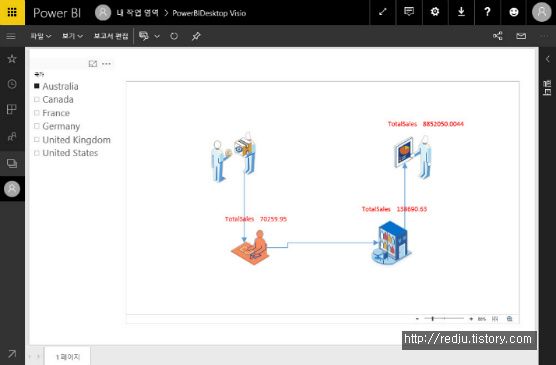Open the Apps icon in the sidebar
556x365 pixels.
pos(12,110)
